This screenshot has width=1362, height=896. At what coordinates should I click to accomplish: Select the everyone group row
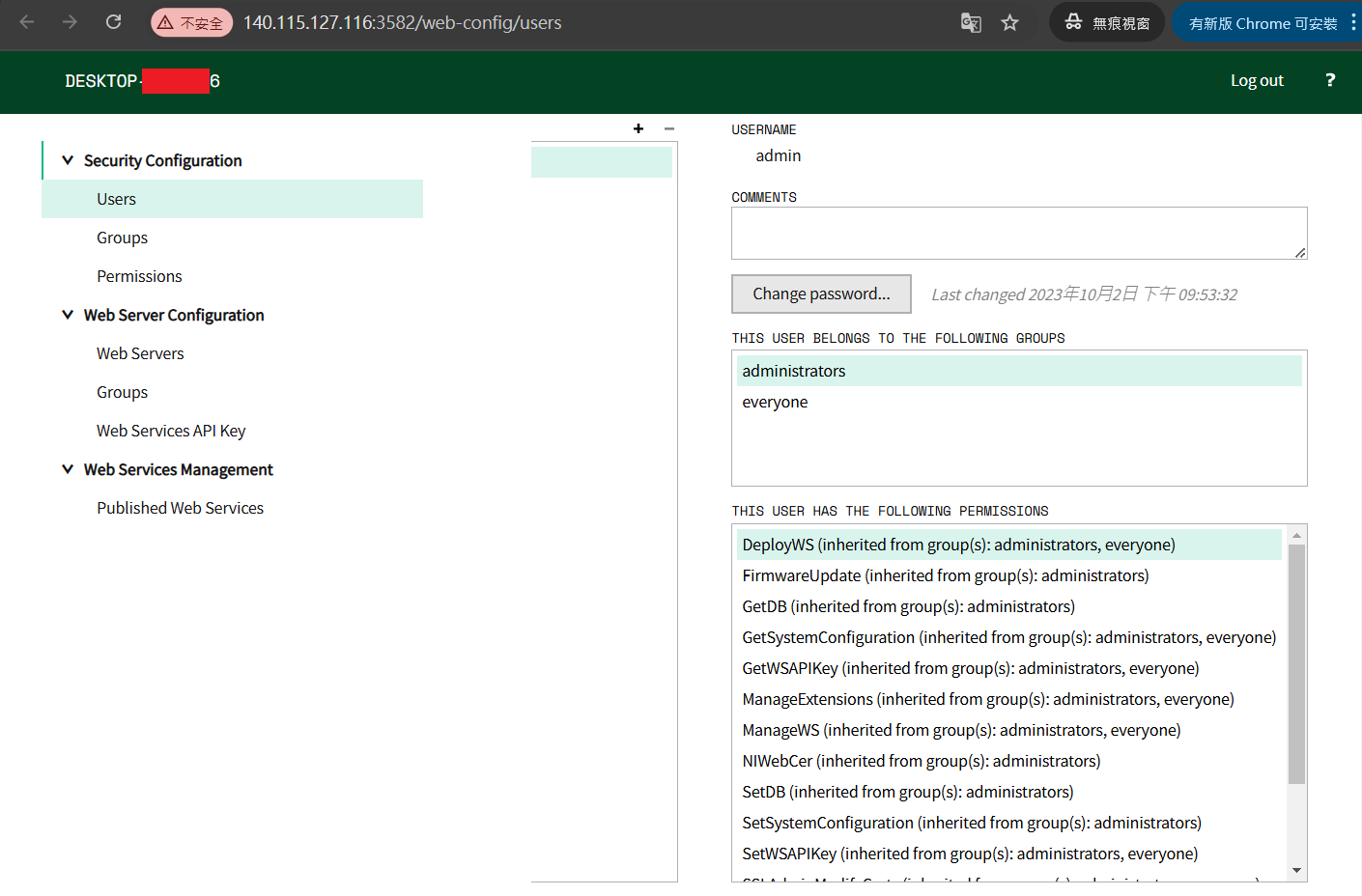pos(1019,402)
